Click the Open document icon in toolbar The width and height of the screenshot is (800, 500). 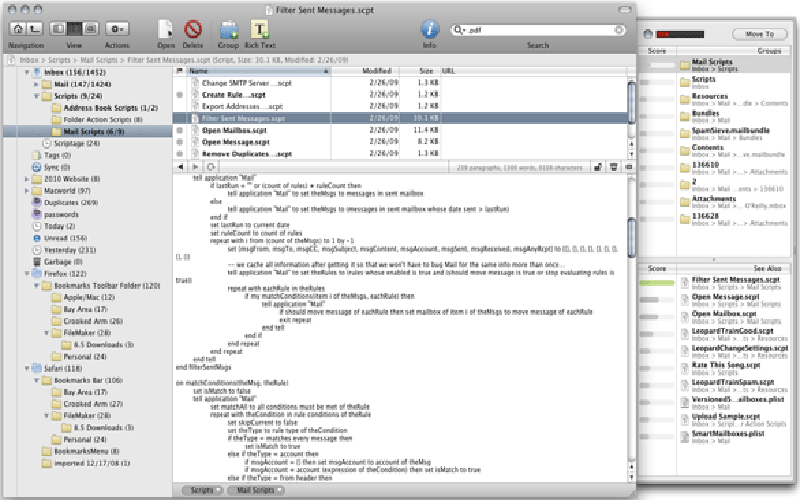(165, 30)
